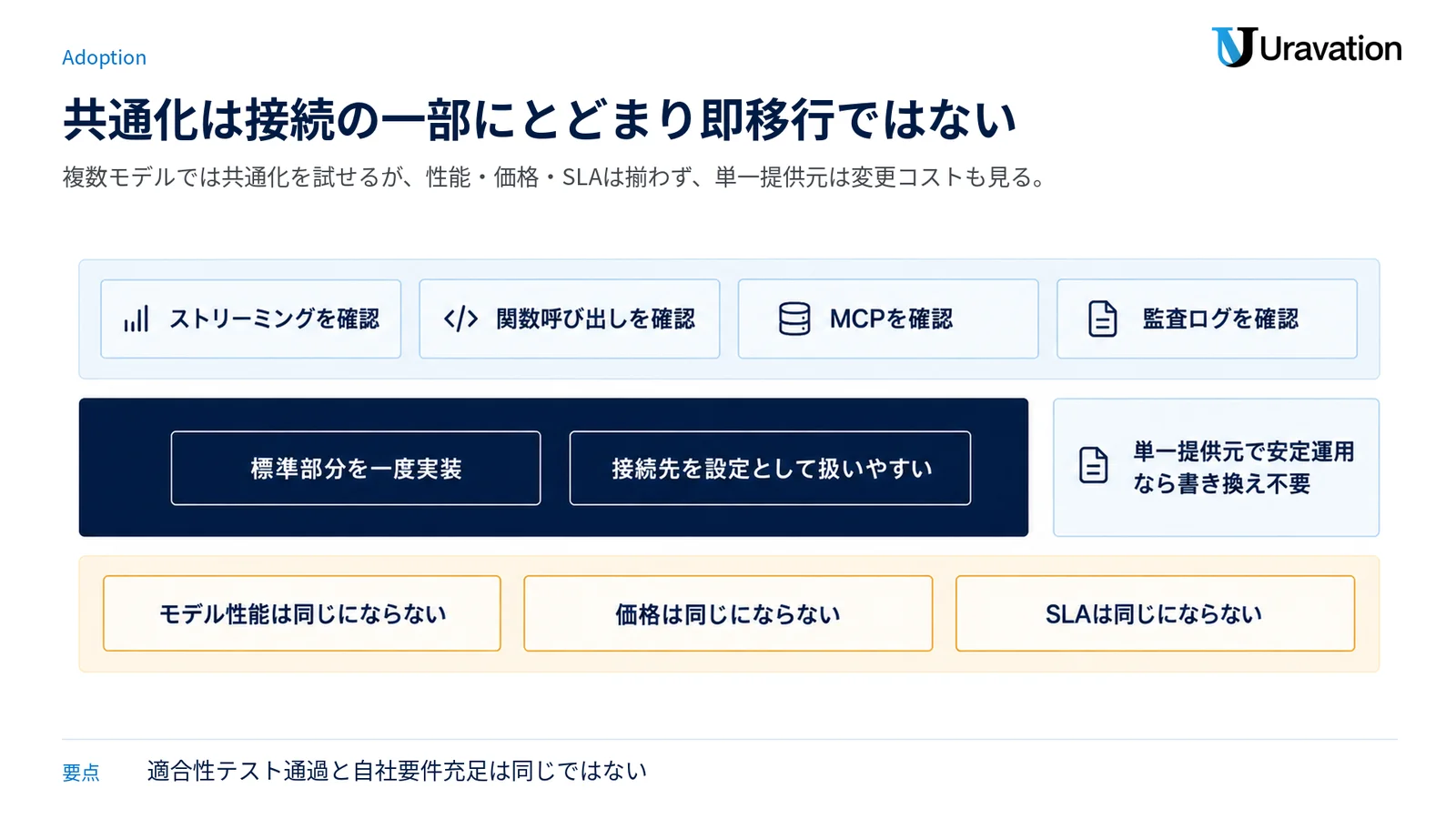1456x819 pixels.
Task: Click the 要点 label at the bottom
Action: point(81,773)
